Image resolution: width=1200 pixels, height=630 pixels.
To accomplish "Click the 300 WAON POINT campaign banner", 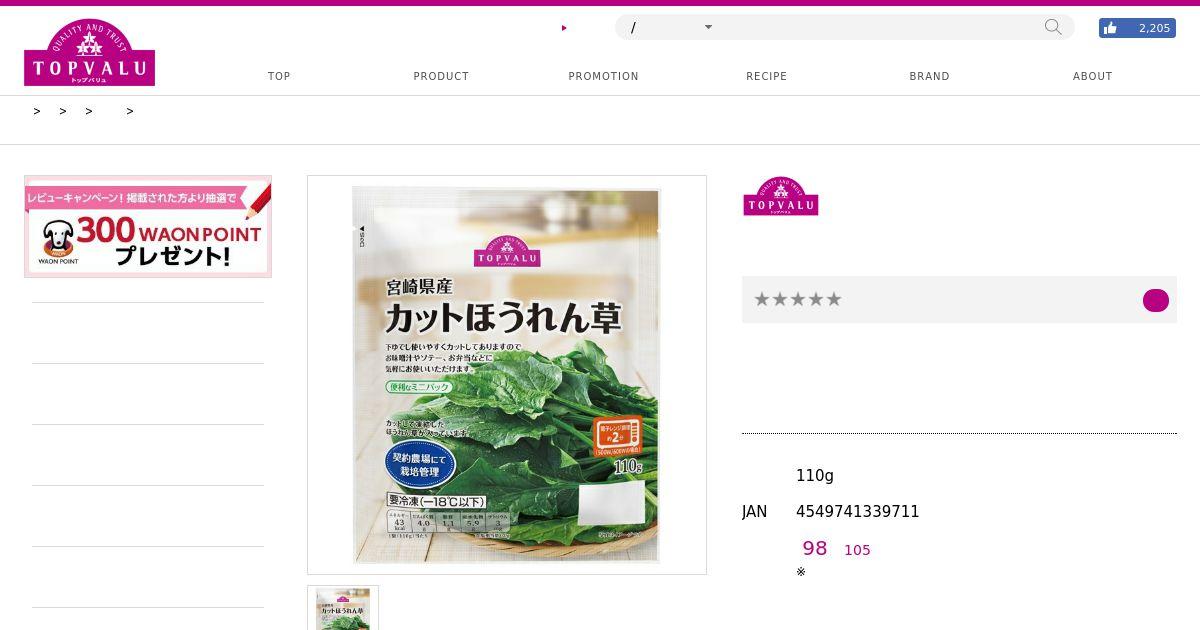I will click(148, 227).
